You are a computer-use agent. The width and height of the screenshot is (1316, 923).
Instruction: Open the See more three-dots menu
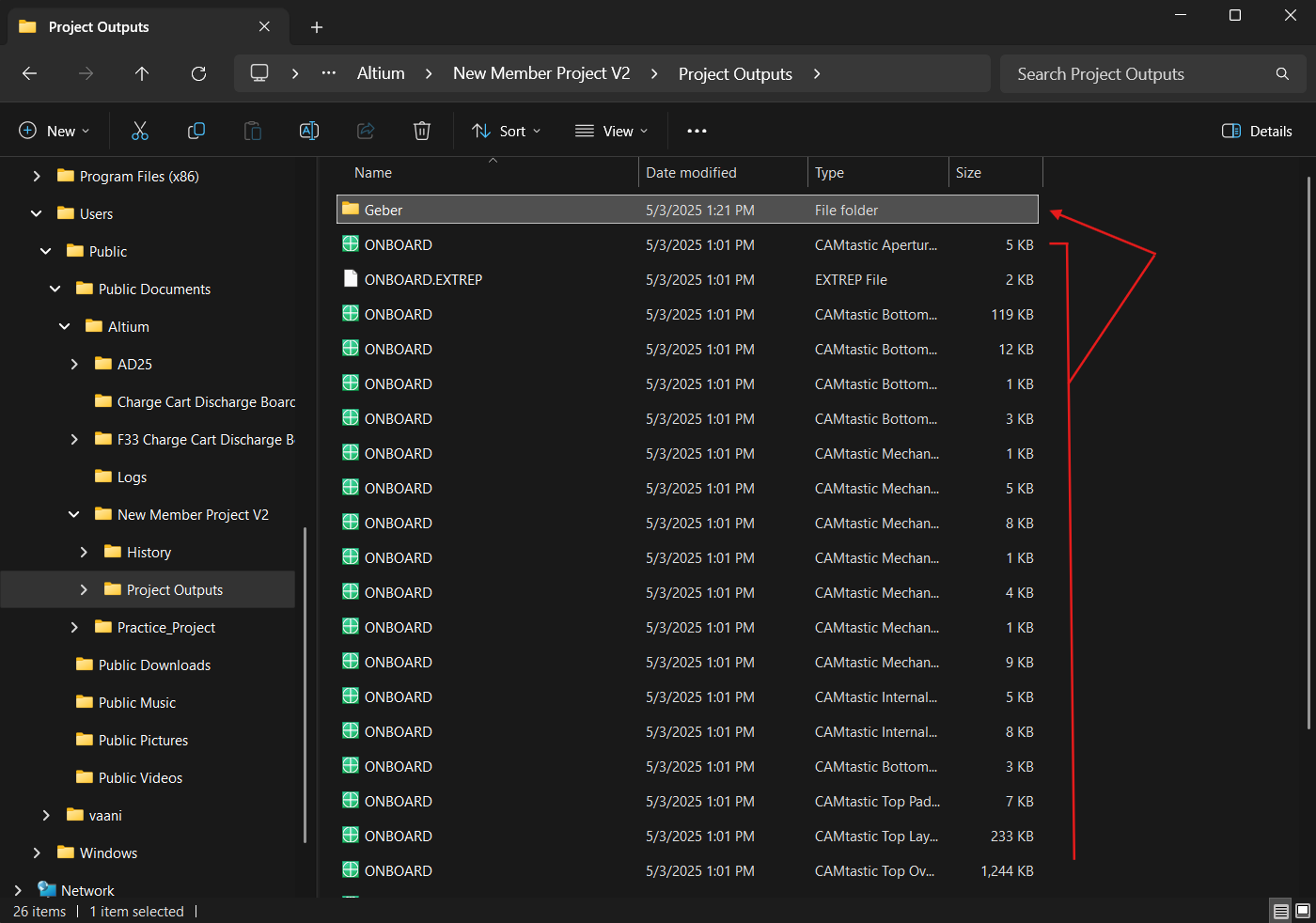[697, 131]
